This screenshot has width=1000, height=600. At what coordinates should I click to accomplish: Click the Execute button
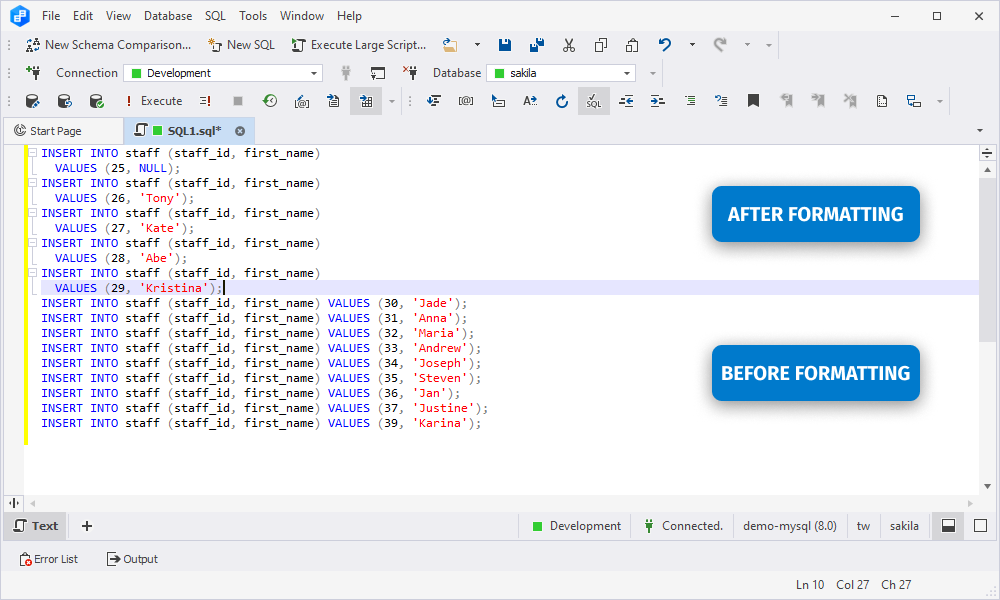153,101
